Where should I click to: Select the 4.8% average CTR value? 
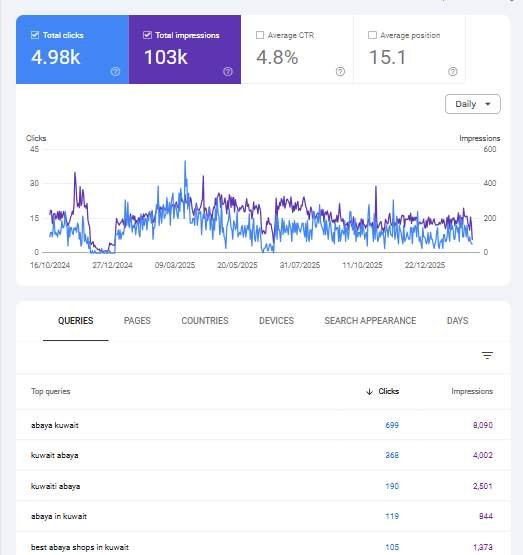[277, 57]
